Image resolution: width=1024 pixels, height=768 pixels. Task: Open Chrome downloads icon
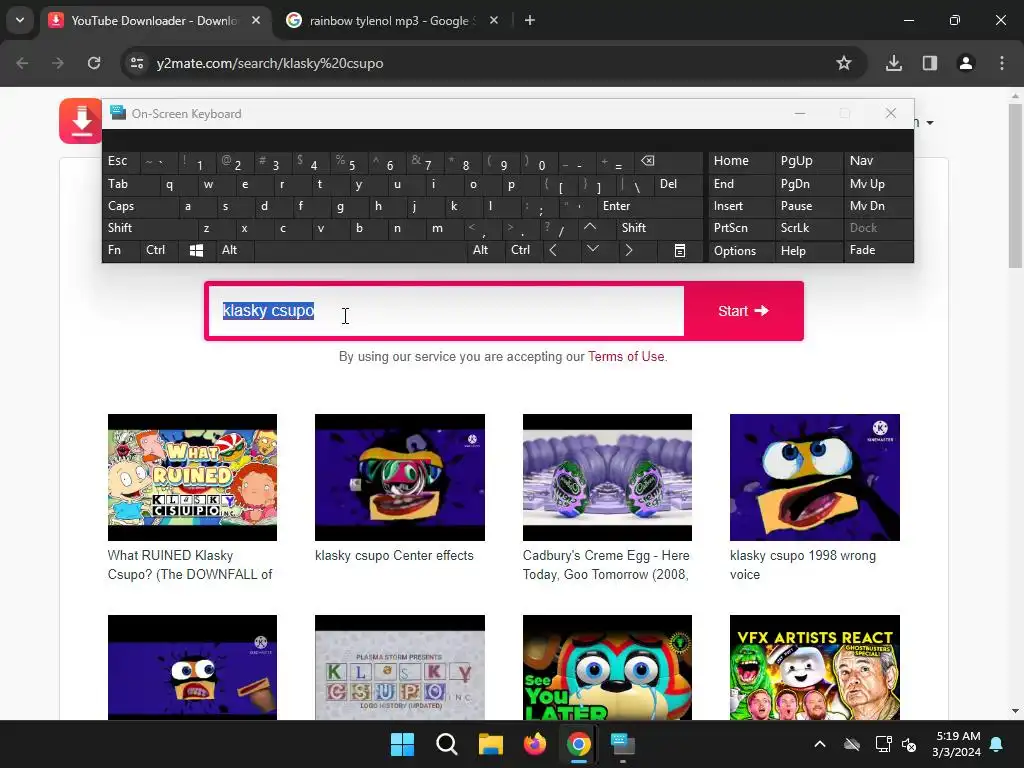point(894,63)
